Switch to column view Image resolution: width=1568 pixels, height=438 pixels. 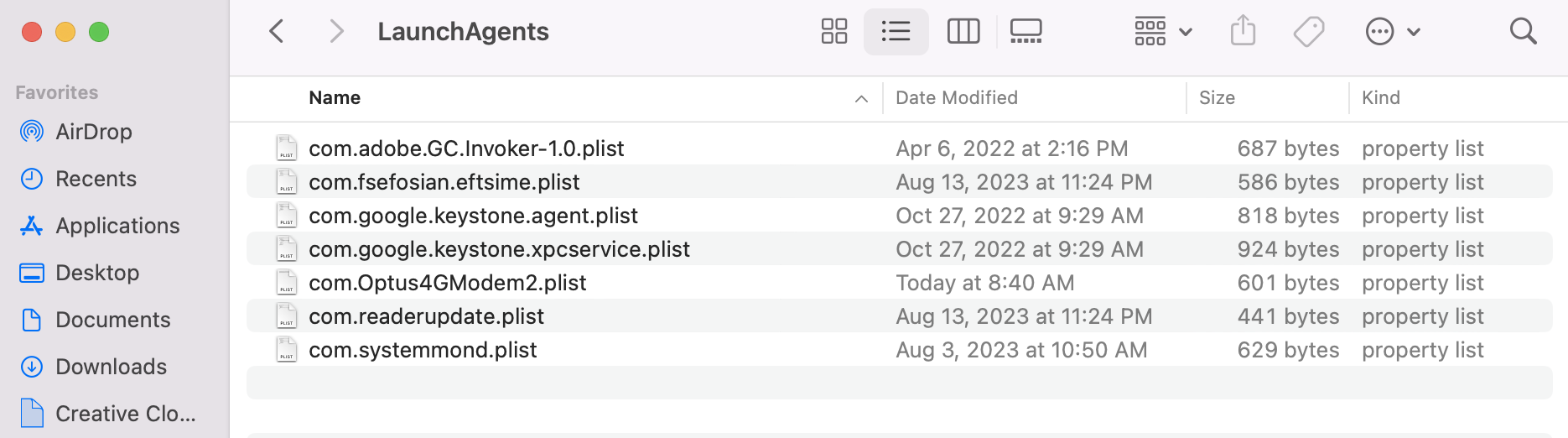(x=963, y=32)
